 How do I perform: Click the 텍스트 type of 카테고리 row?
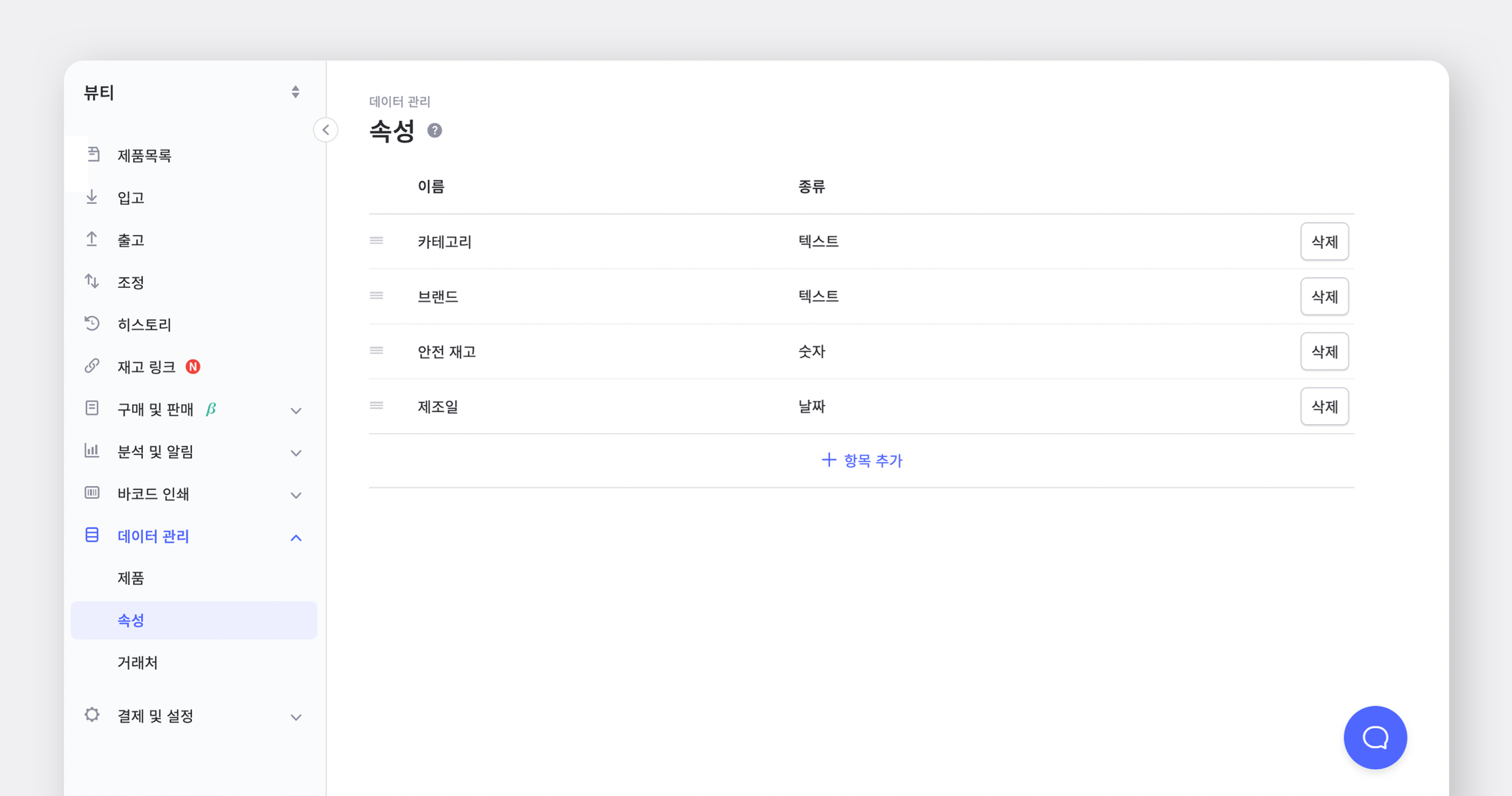(x=819, y=241)
